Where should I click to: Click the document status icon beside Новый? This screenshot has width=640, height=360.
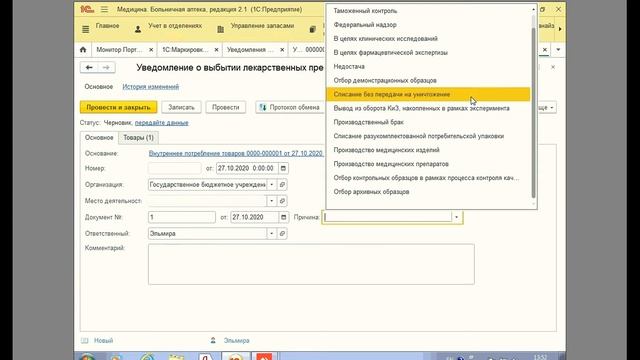point(84,340)
